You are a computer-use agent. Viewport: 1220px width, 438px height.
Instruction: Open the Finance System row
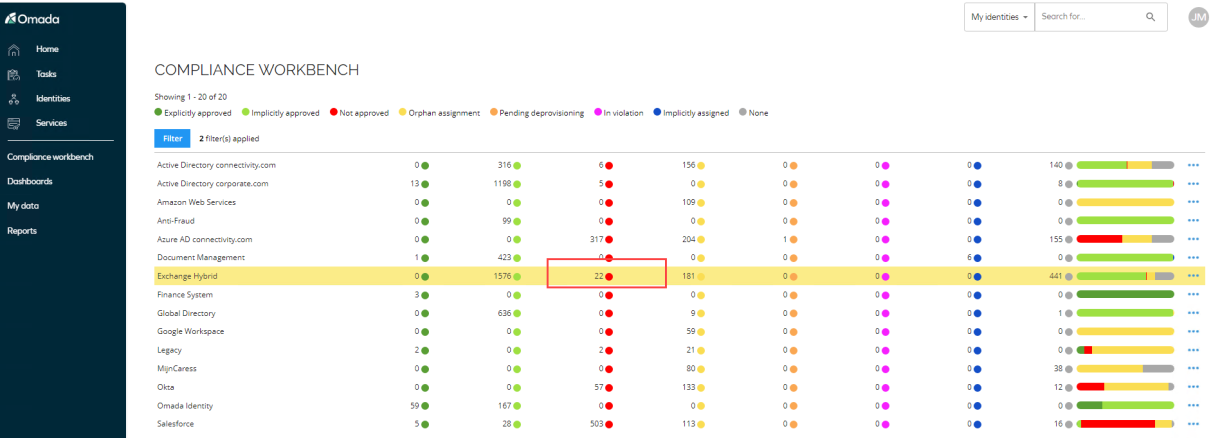tap(679, 295)
